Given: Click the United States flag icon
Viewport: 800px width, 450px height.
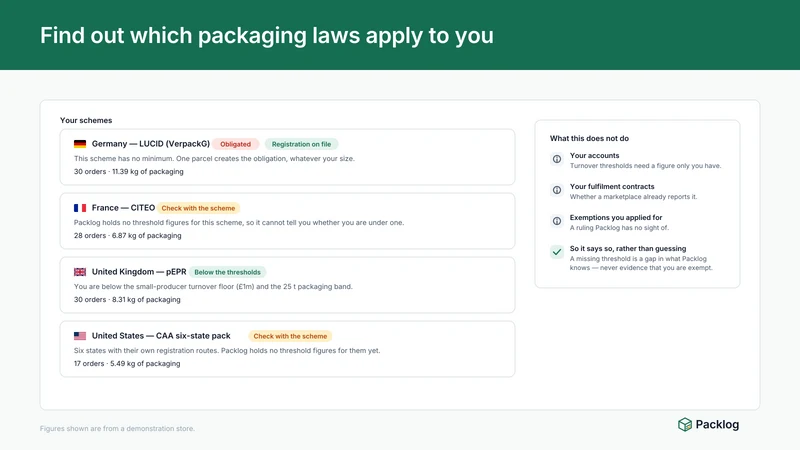Looking at the screenshot, I should pos(80,336).
